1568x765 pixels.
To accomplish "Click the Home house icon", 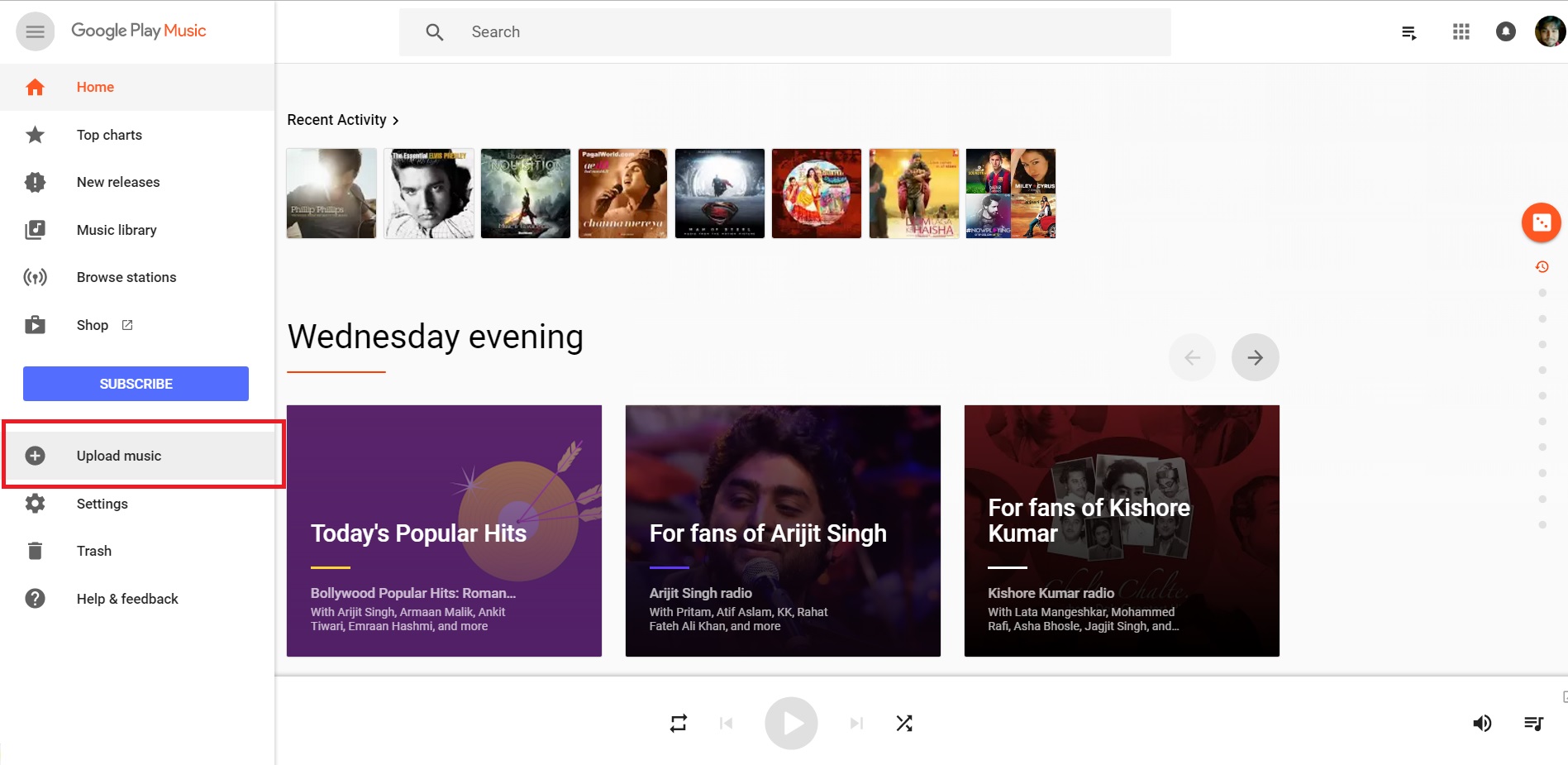I will (x=35, y=87).
